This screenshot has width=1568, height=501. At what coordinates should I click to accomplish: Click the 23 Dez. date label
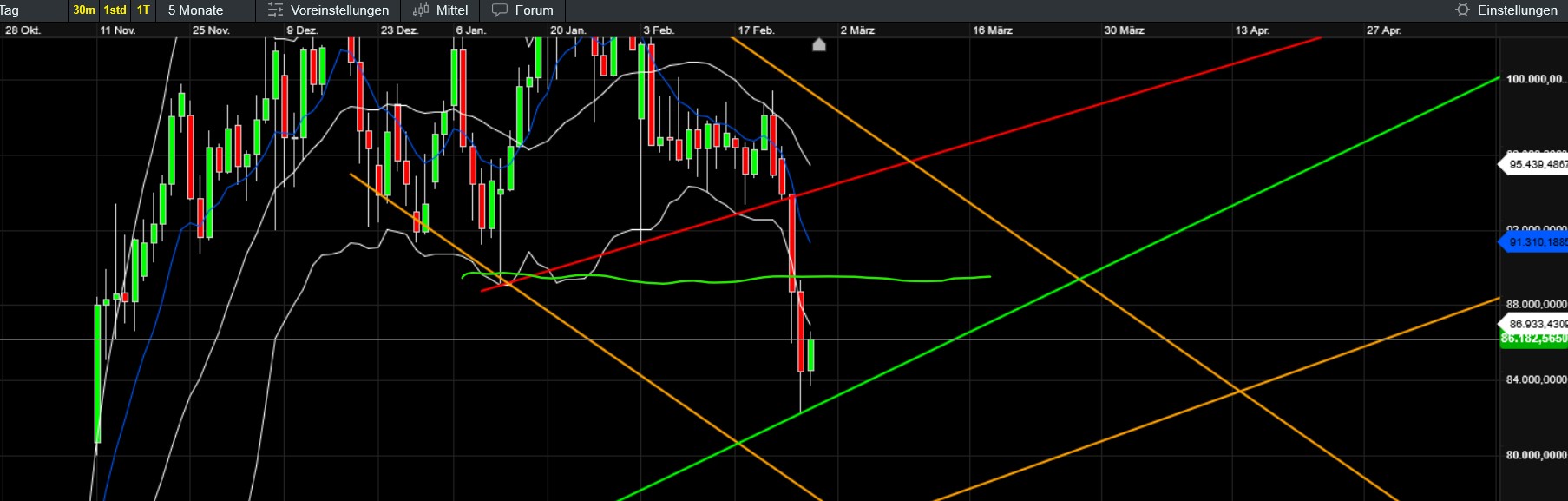399,30
